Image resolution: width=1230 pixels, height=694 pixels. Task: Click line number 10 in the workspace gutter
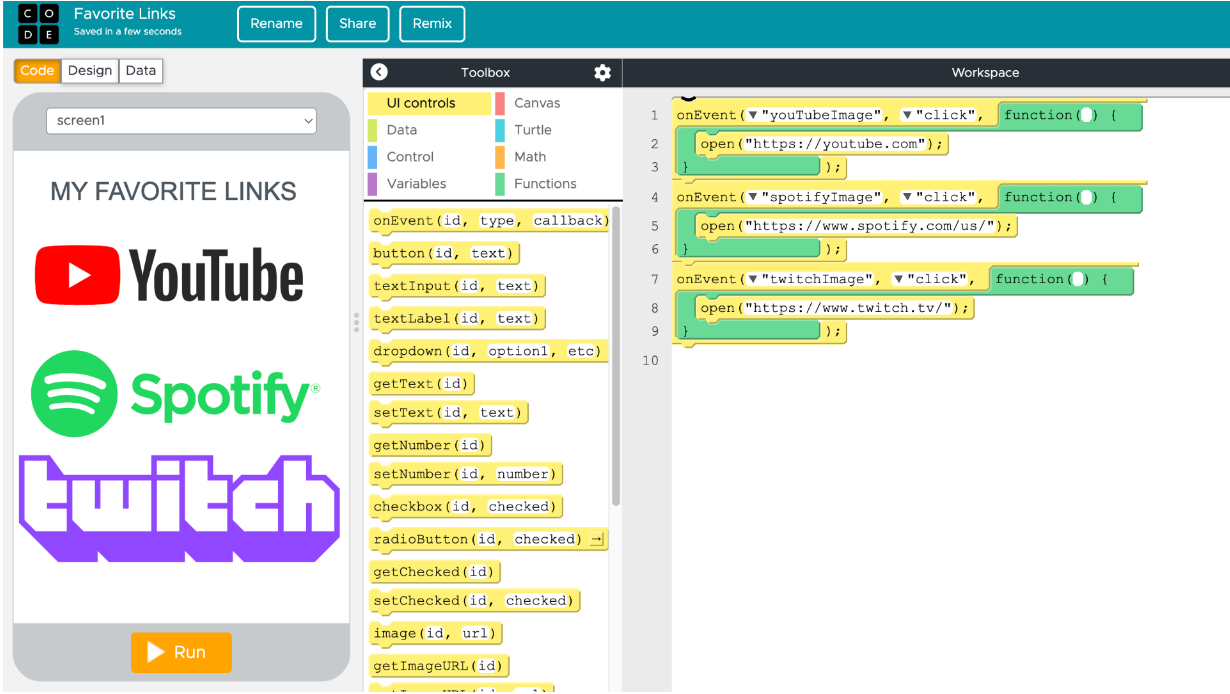[x=651, y=360]
